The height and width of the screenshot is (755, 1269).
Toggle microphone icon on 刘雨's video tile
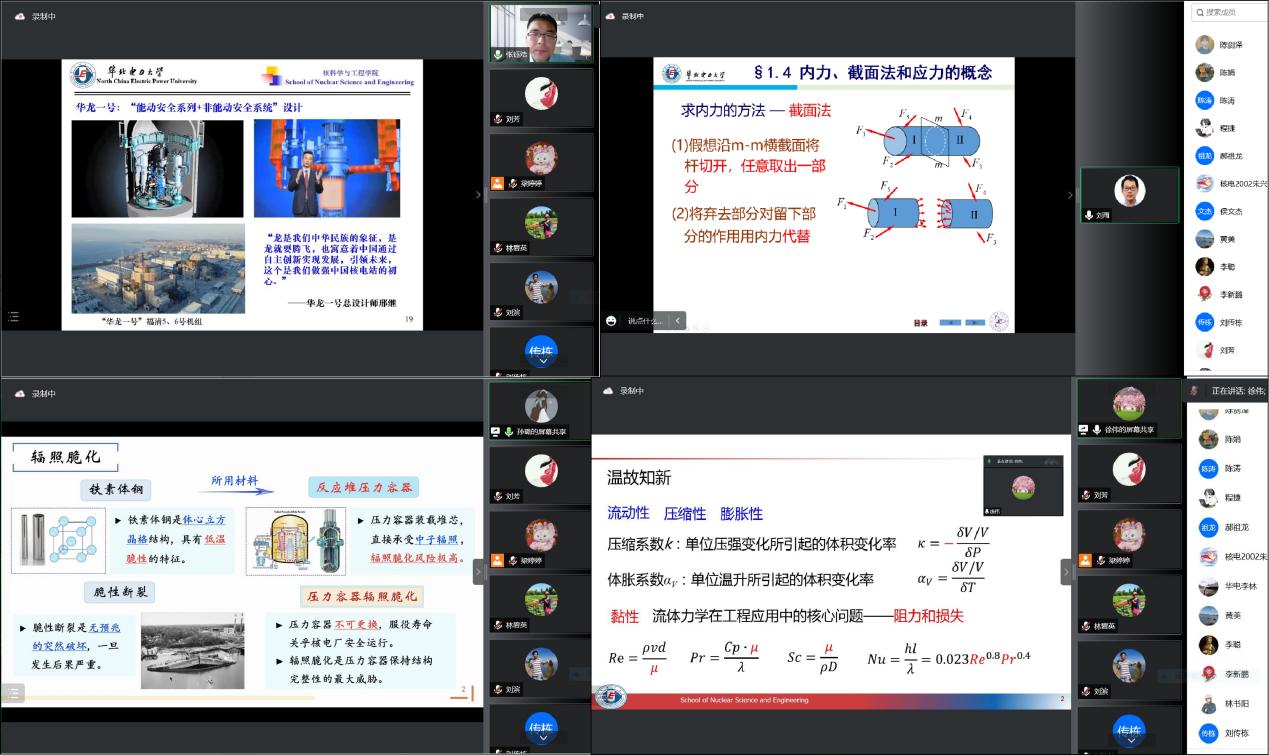[x=1089, y=215]
